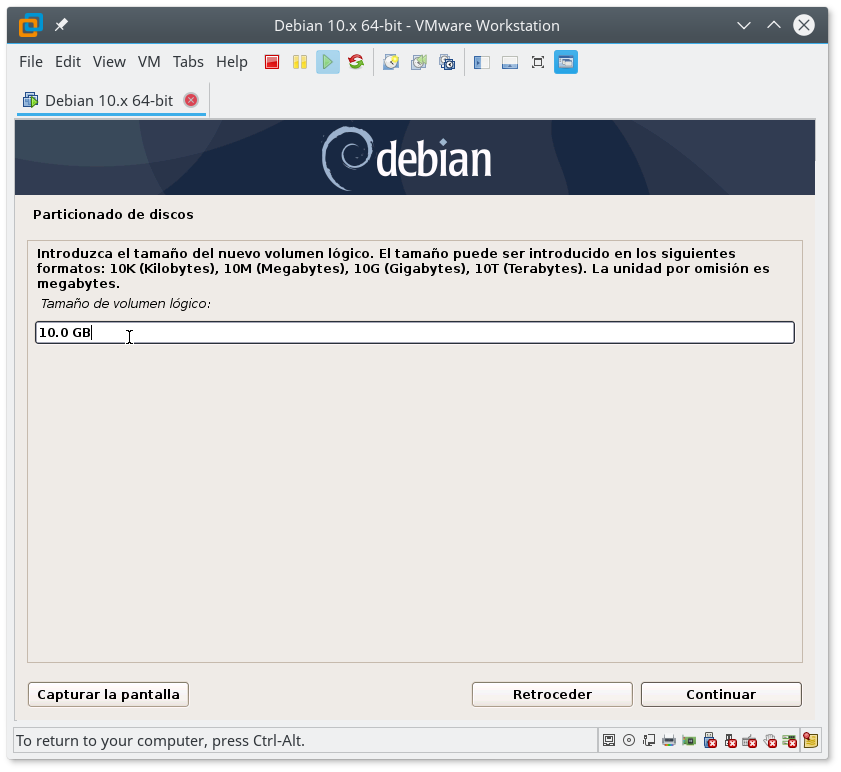Restart the guest with the red-green arrows icon
The height and width of the screenshot is (772, 841).
(x=356, y=62)
